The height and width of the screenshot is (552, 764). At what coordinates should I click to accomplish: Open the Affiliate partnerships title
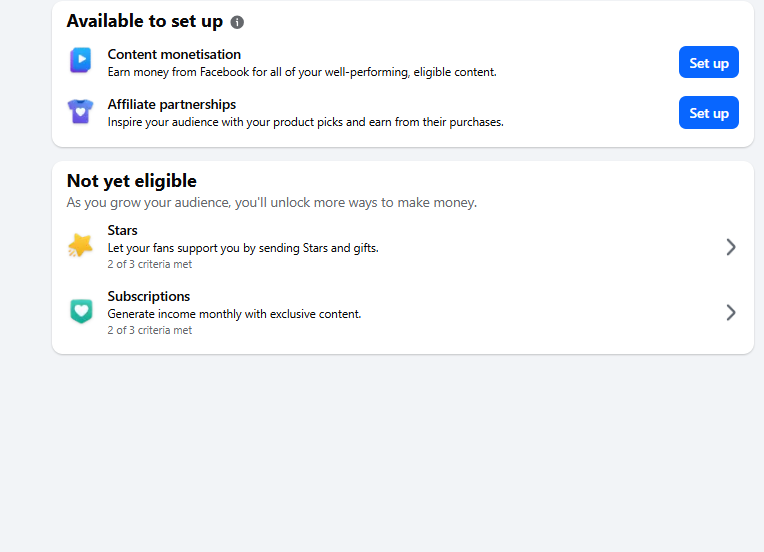(x=172, y=104)
